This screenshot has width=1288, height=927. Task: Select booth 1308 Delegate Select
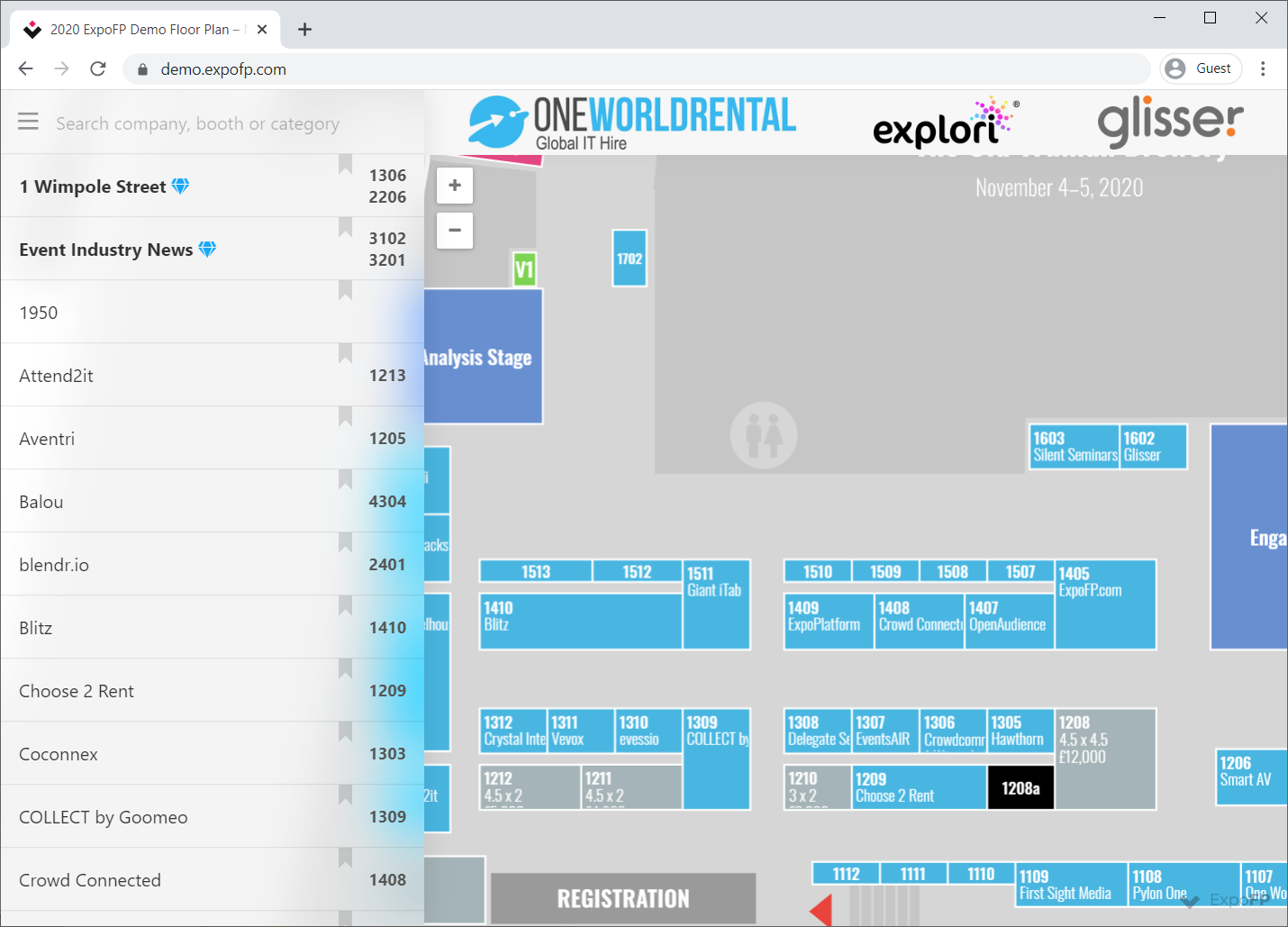point(818,731)
